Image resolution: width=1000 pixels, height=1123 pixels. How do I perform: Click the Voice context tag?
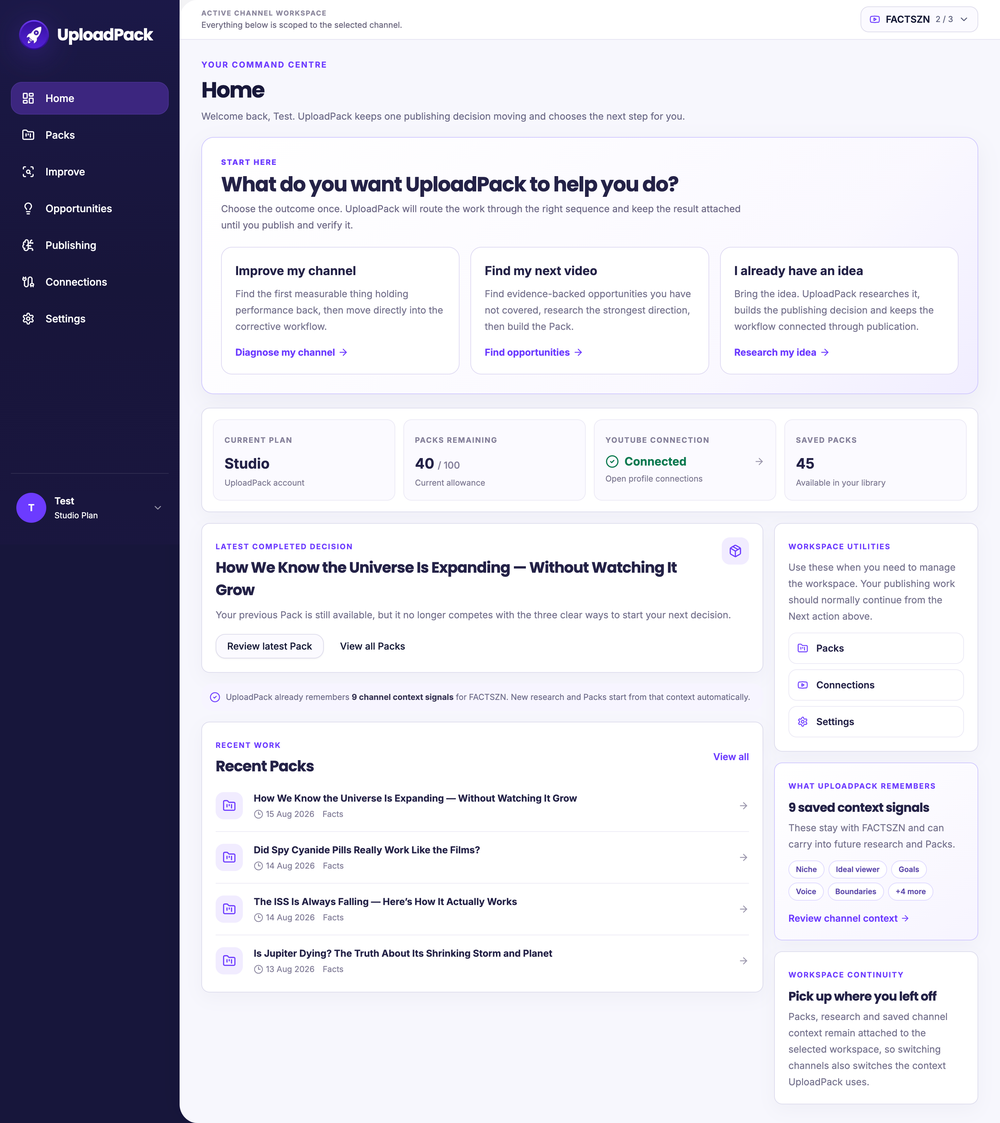click(x=806, y=892)
